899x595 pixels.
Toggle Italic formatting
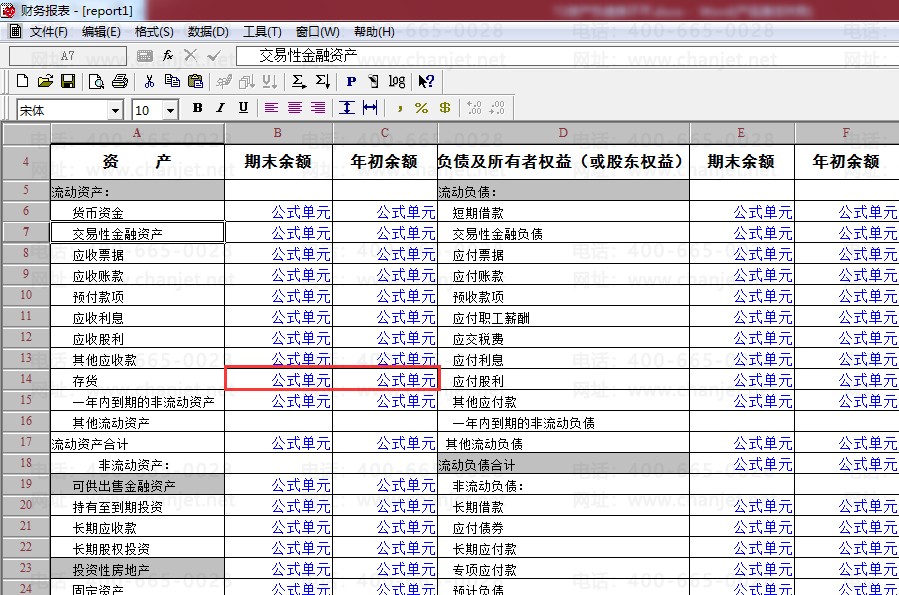coord(220,108)
